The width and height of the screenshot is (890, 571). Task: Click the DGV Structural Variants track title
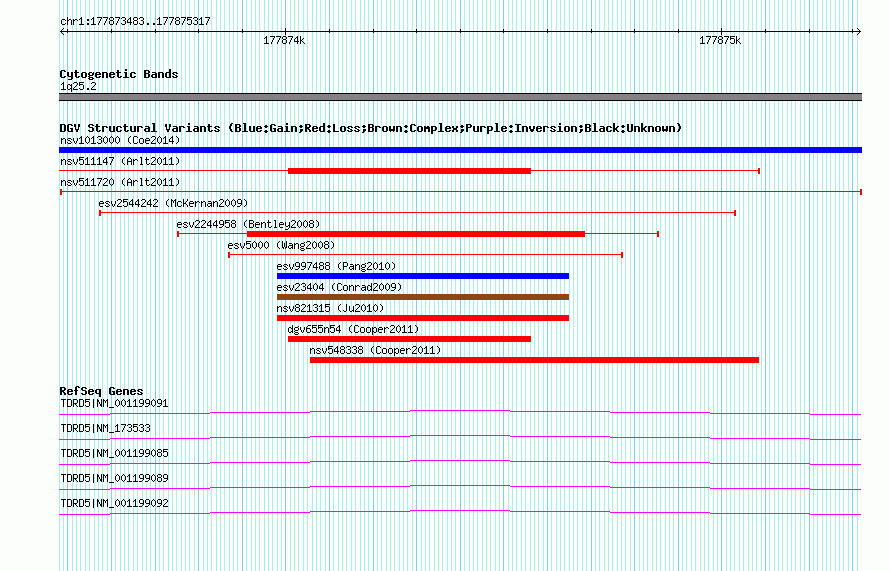371,128
